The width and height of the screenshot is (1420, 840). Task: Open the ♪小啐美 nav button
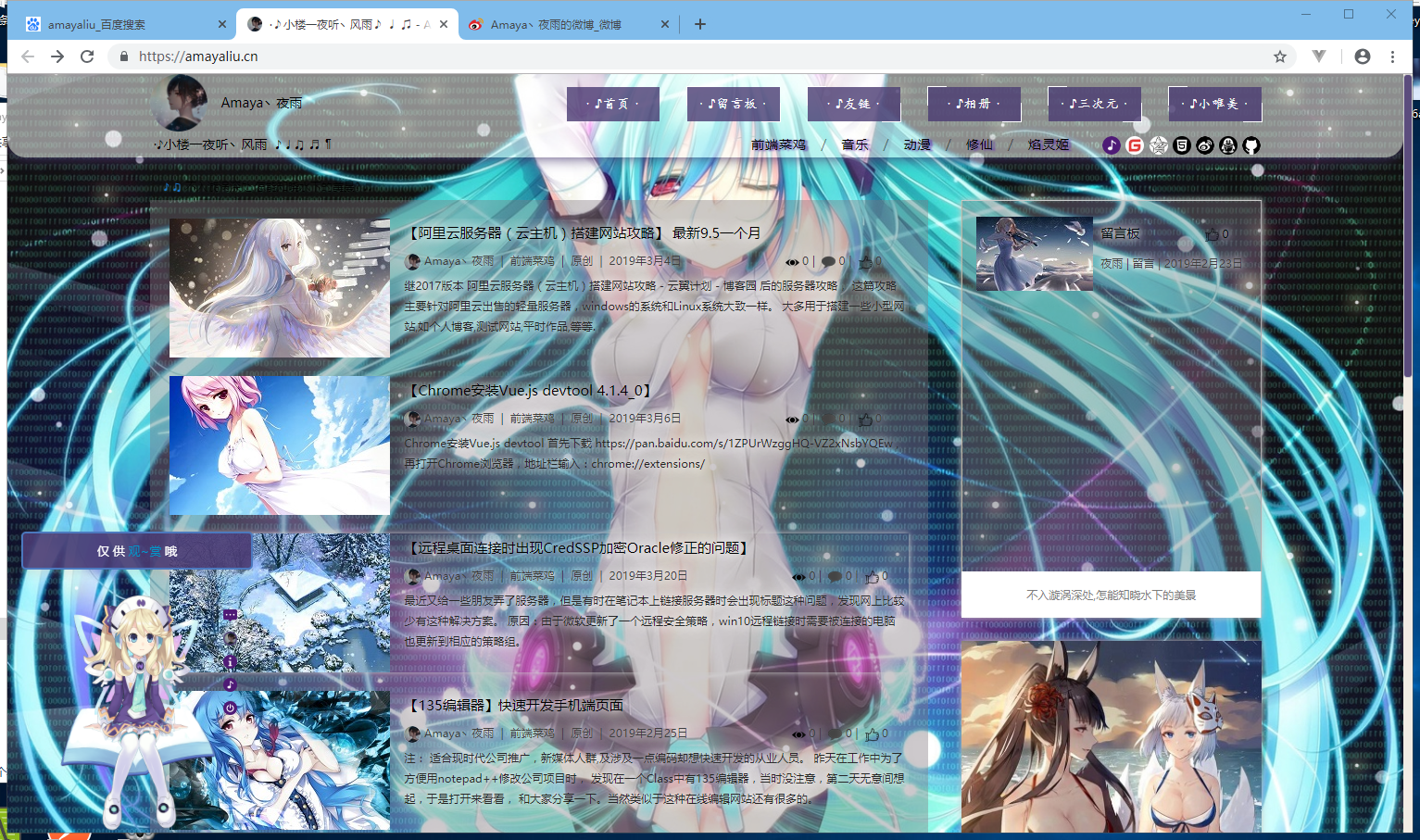tap(1215, 104)
